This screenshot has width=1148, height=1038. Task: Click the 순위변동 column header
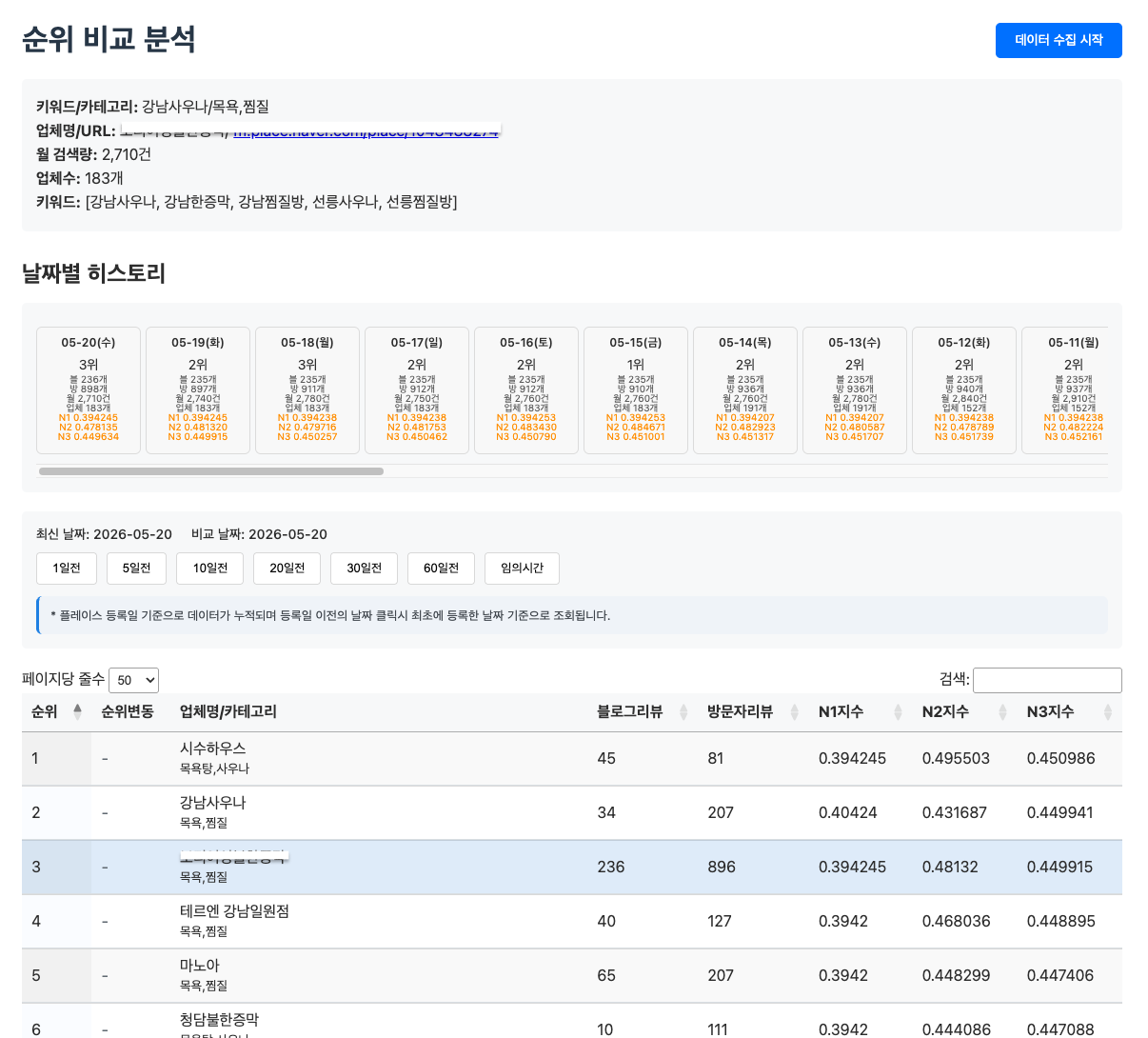click(x=128, y=712)
